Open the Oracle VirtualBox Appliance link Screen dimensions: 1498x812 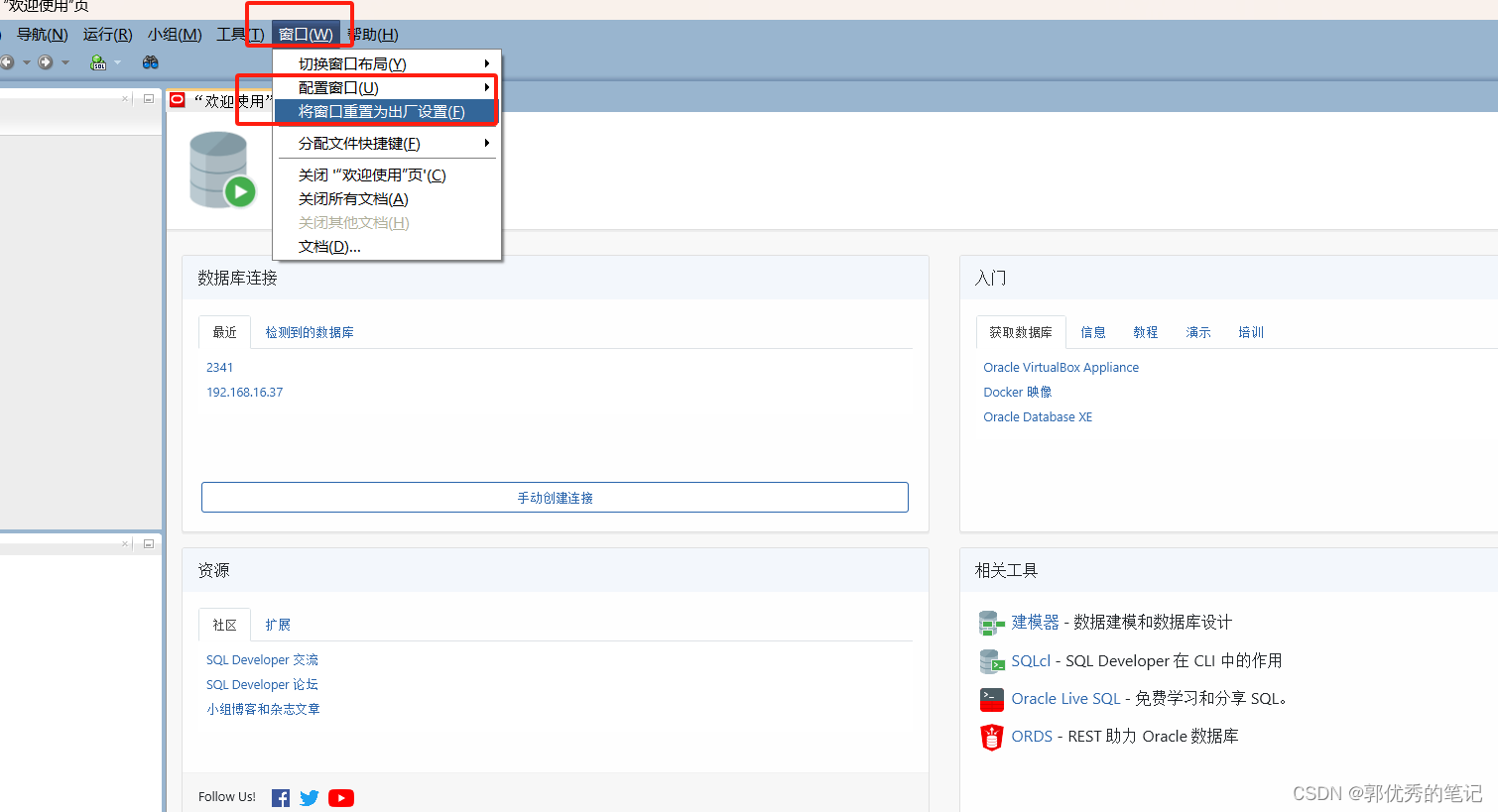pos(1061,368)
